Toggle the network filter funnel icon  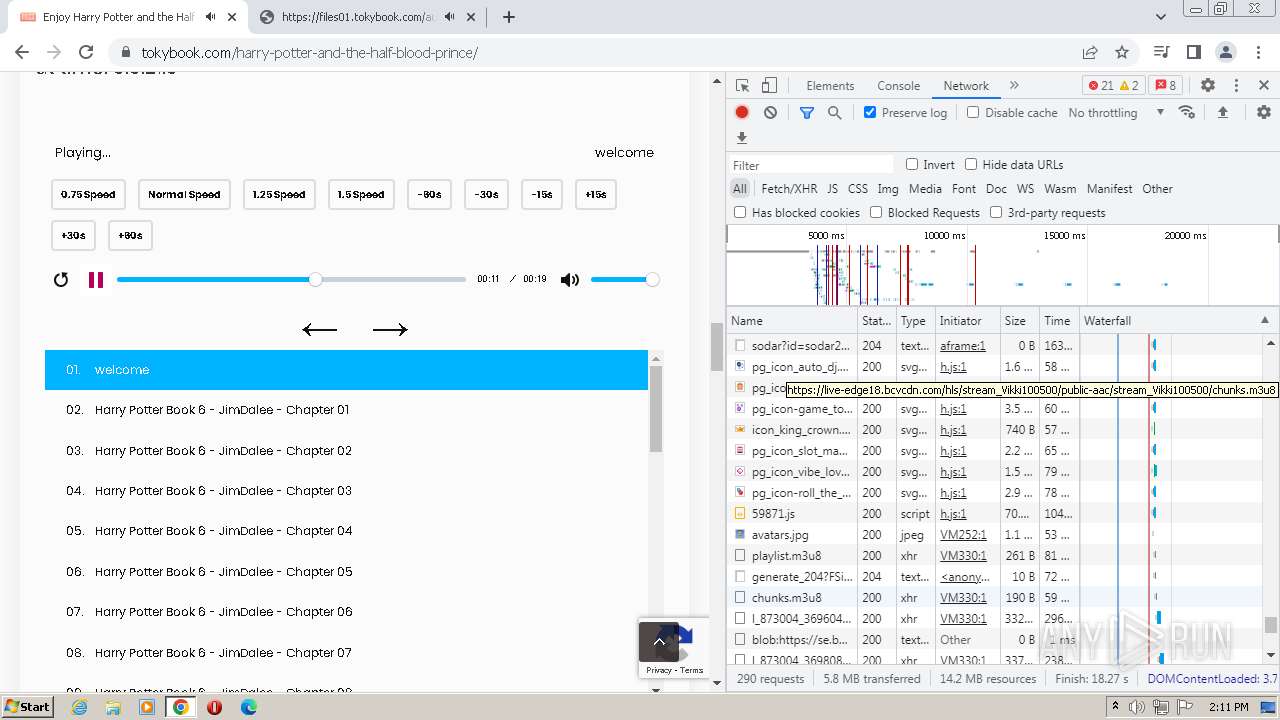[x=807, y=113]
